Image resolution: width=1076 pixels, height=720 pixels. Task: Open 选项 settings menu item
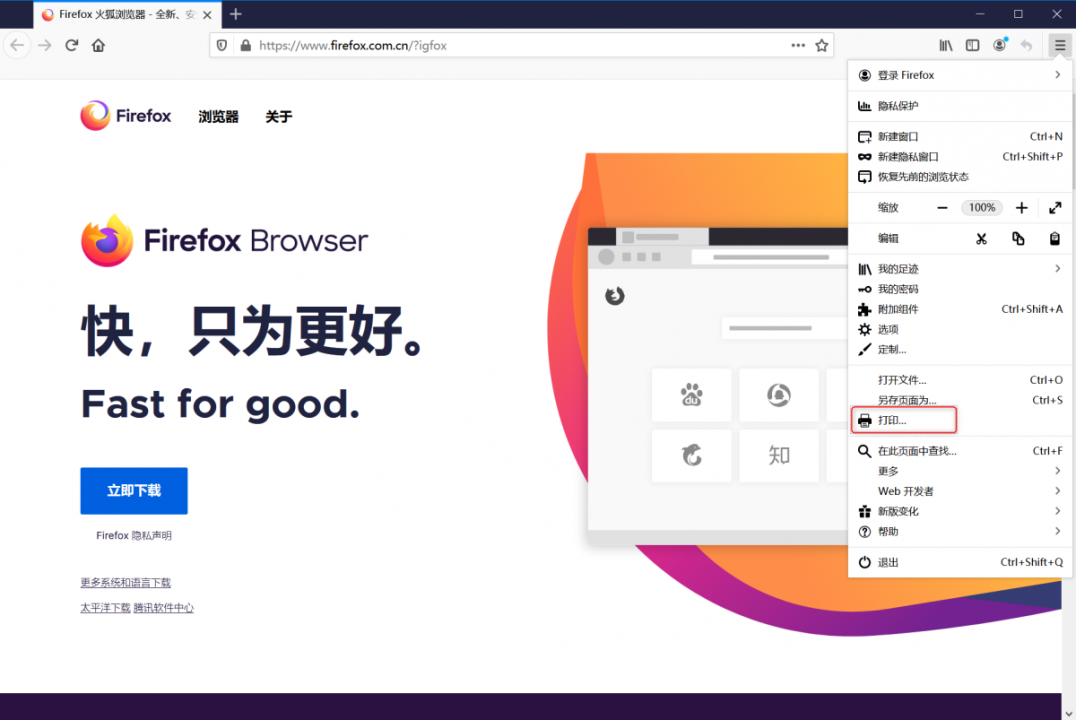click(960, 329)
